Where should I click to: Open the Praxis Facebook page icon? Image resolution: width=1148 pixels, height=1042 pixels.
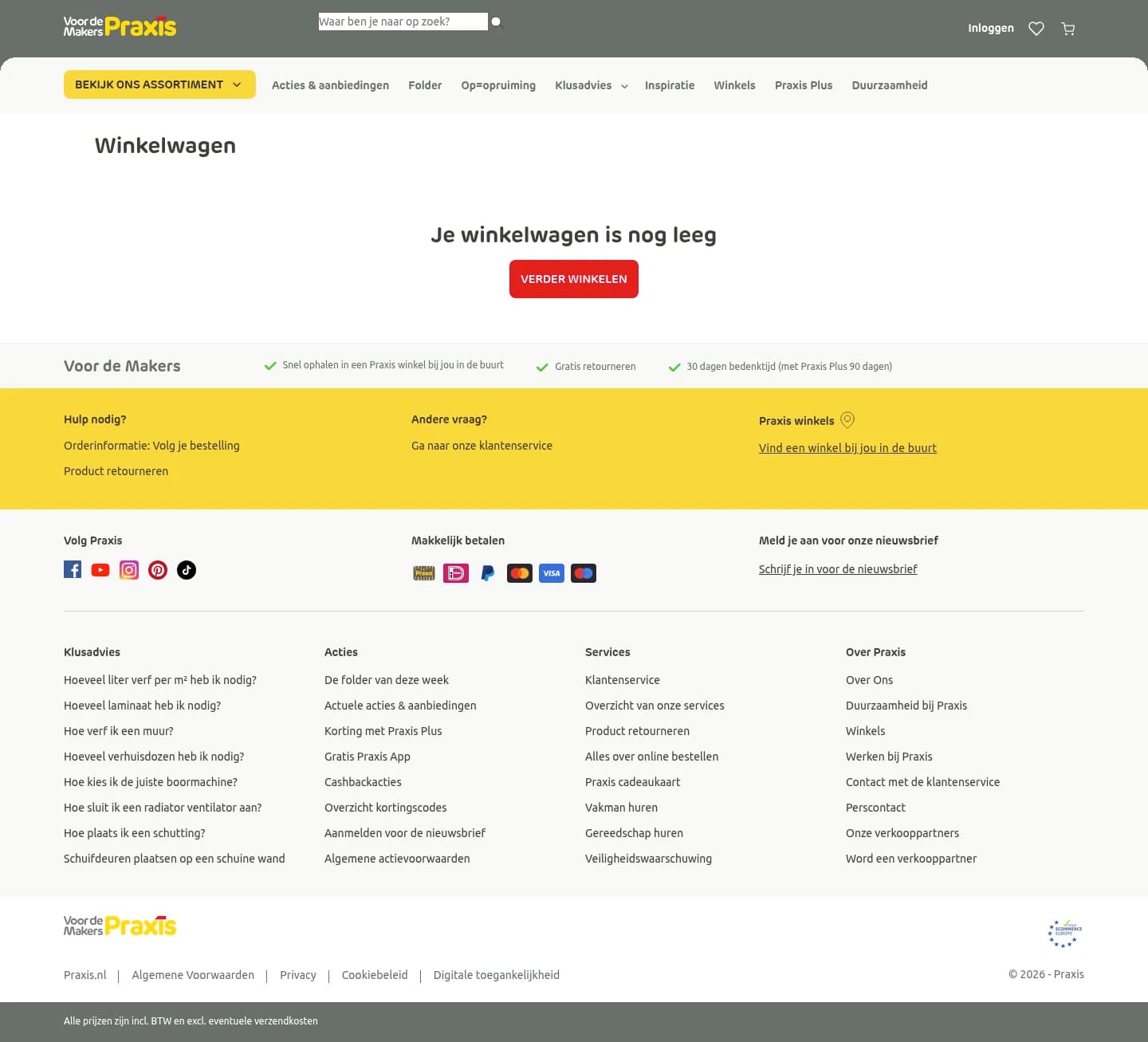pos(72,569)
